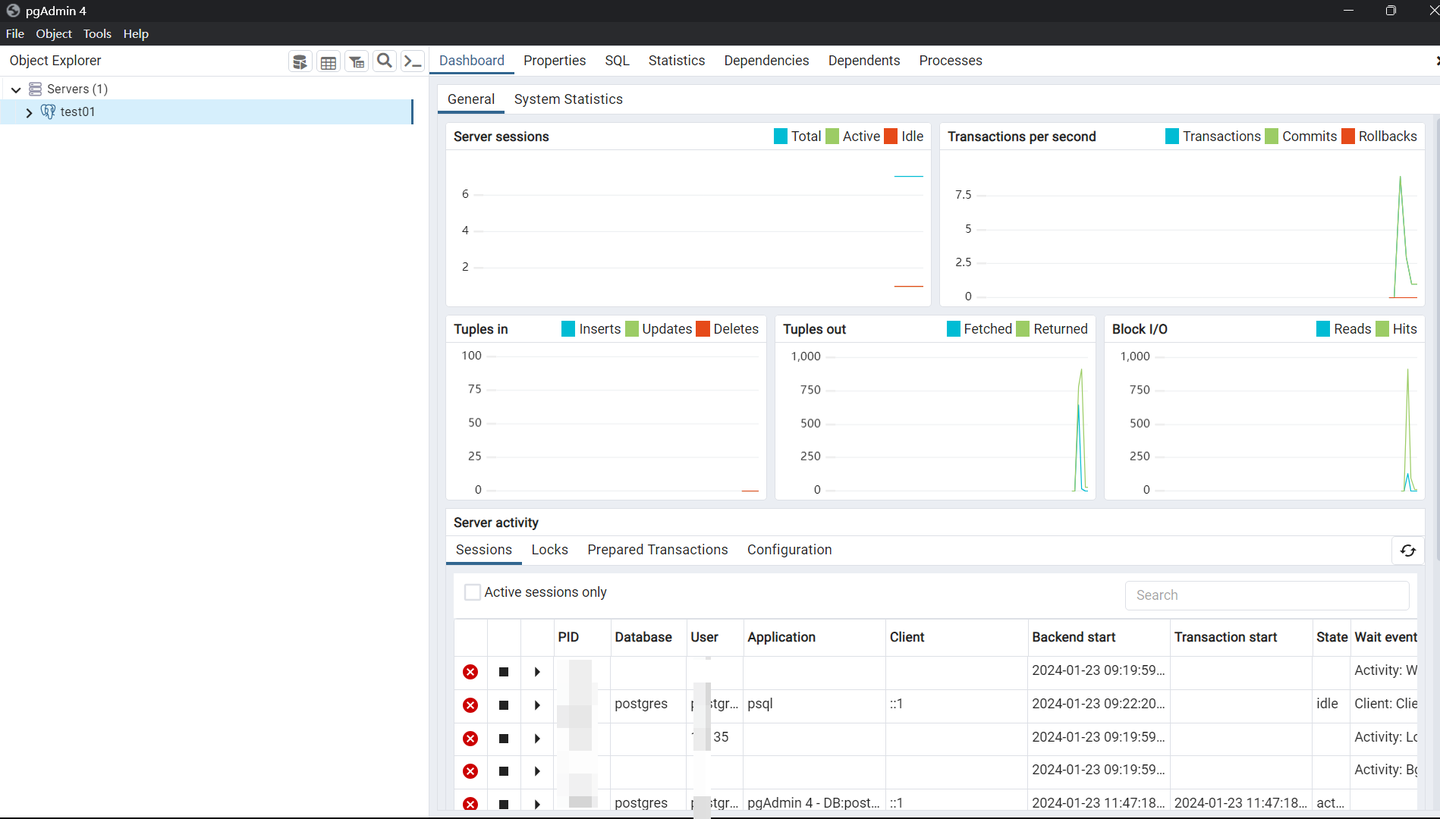
Task: Open the Tools menu
Action: tap(97, 34)
